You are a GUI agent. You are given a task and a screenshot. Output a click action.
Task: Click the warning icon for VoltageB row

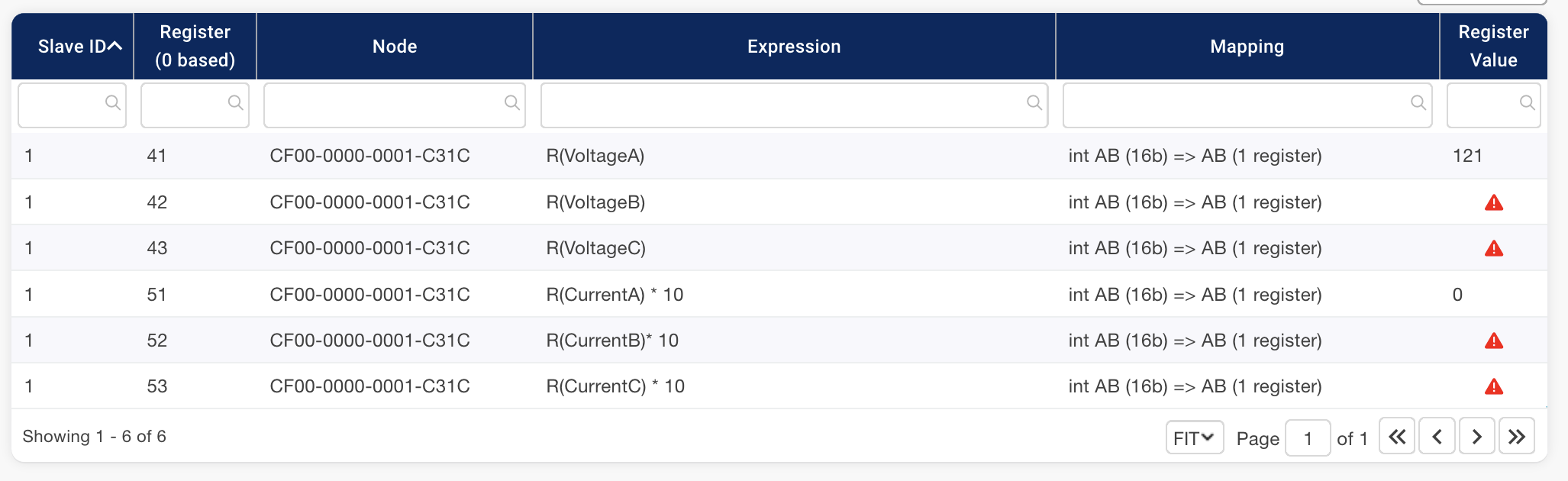coord(1493,203)
